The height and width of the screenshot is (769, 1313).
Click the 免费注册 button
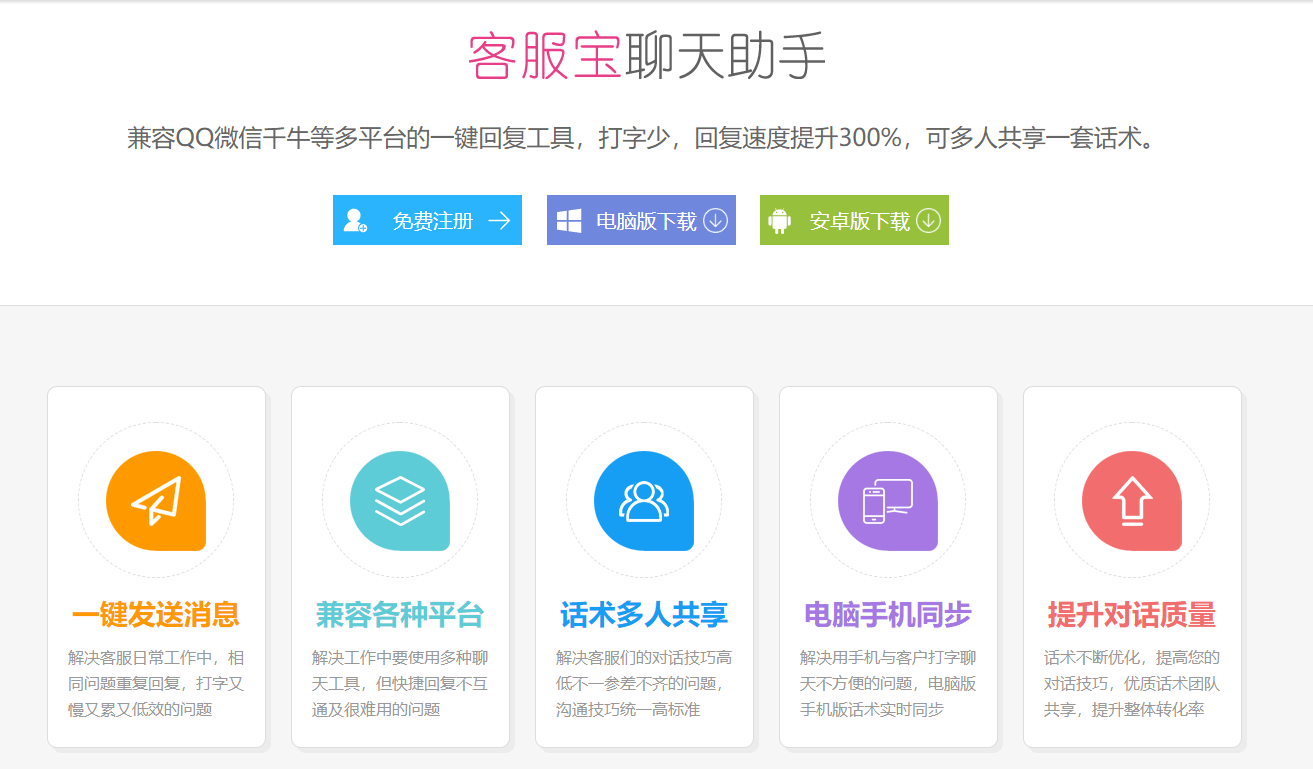pyautogui.click(x=427, y=220)
